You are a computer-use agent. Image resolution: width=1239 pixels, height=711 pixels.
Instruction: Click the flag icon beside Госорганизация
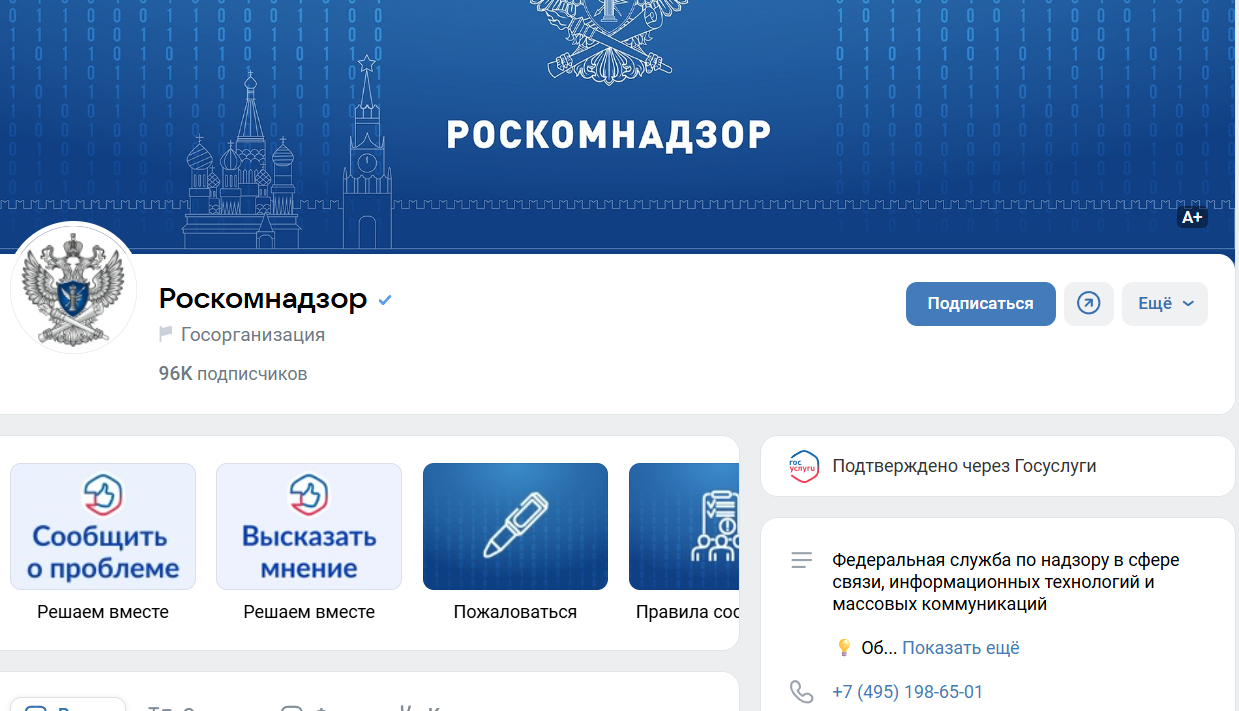coord(166,334)
